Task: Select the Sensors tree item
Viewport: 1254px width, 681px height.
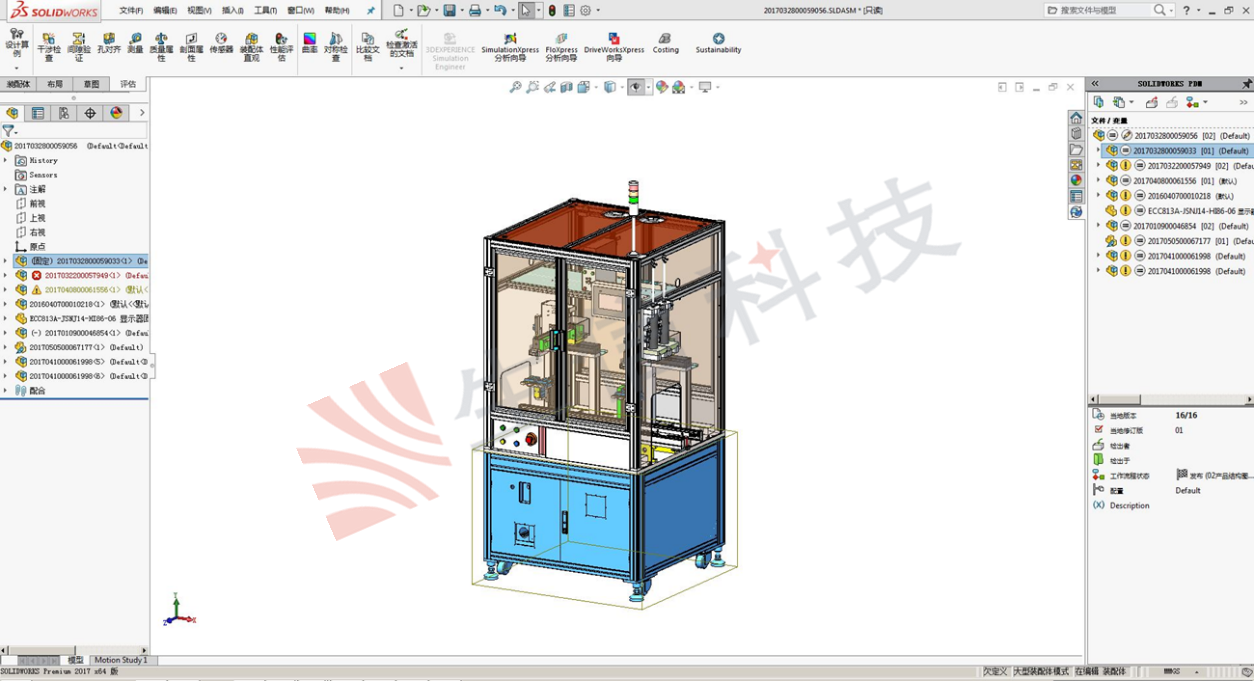Action: tap(36, 175)
